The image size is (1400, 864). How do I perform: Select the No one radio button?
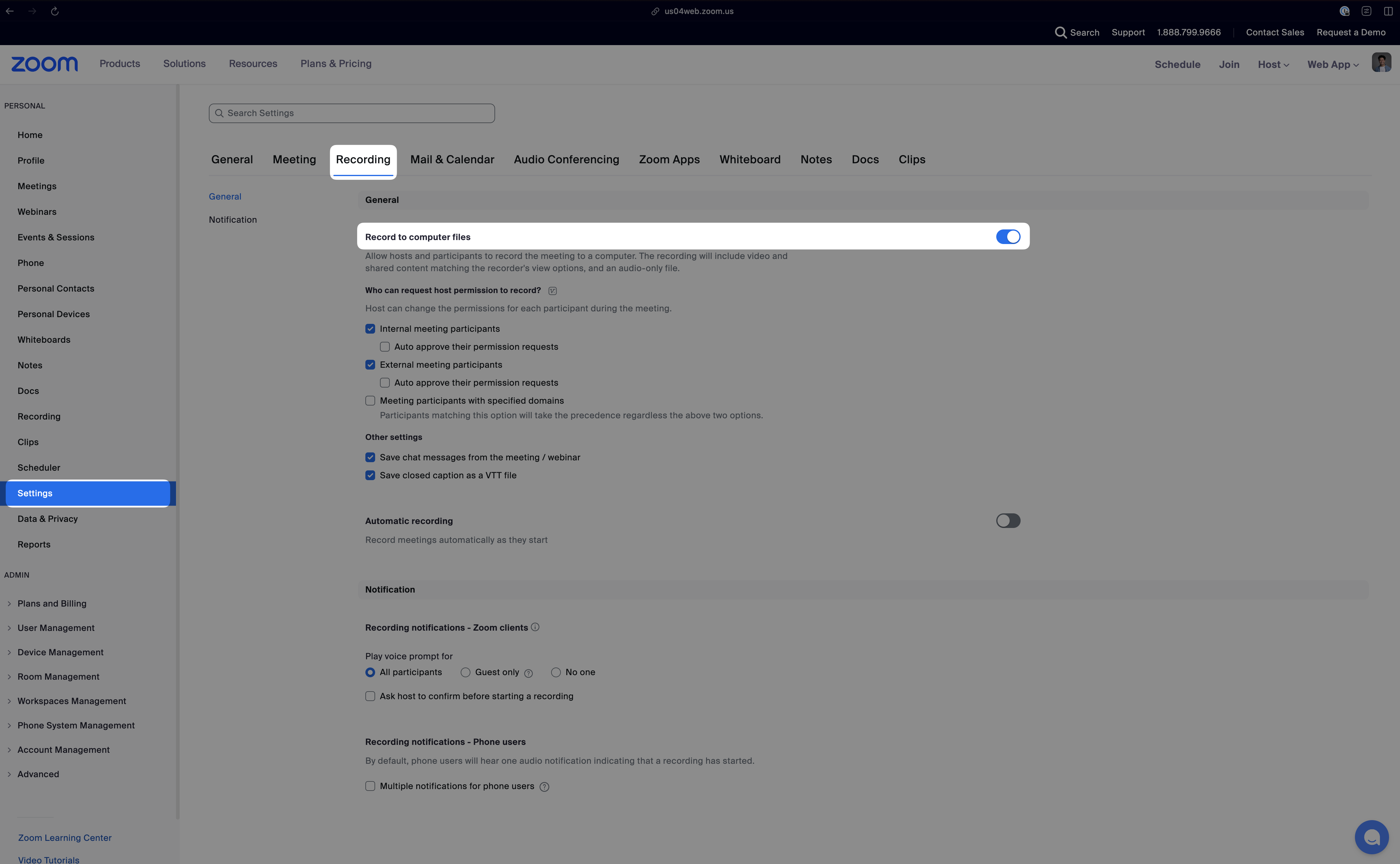tap(556, 673)
